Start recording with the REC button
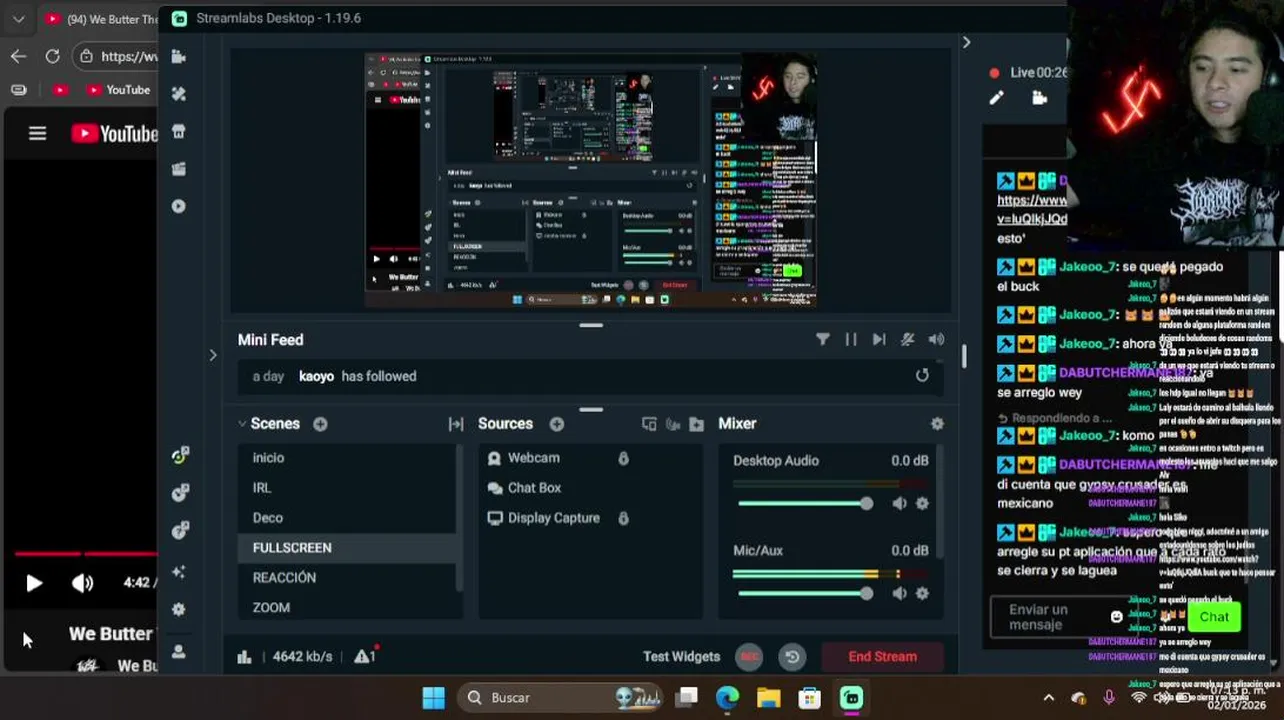This screenshot has width=1284, height=720. pyautogui.click(x=749, y=657)
